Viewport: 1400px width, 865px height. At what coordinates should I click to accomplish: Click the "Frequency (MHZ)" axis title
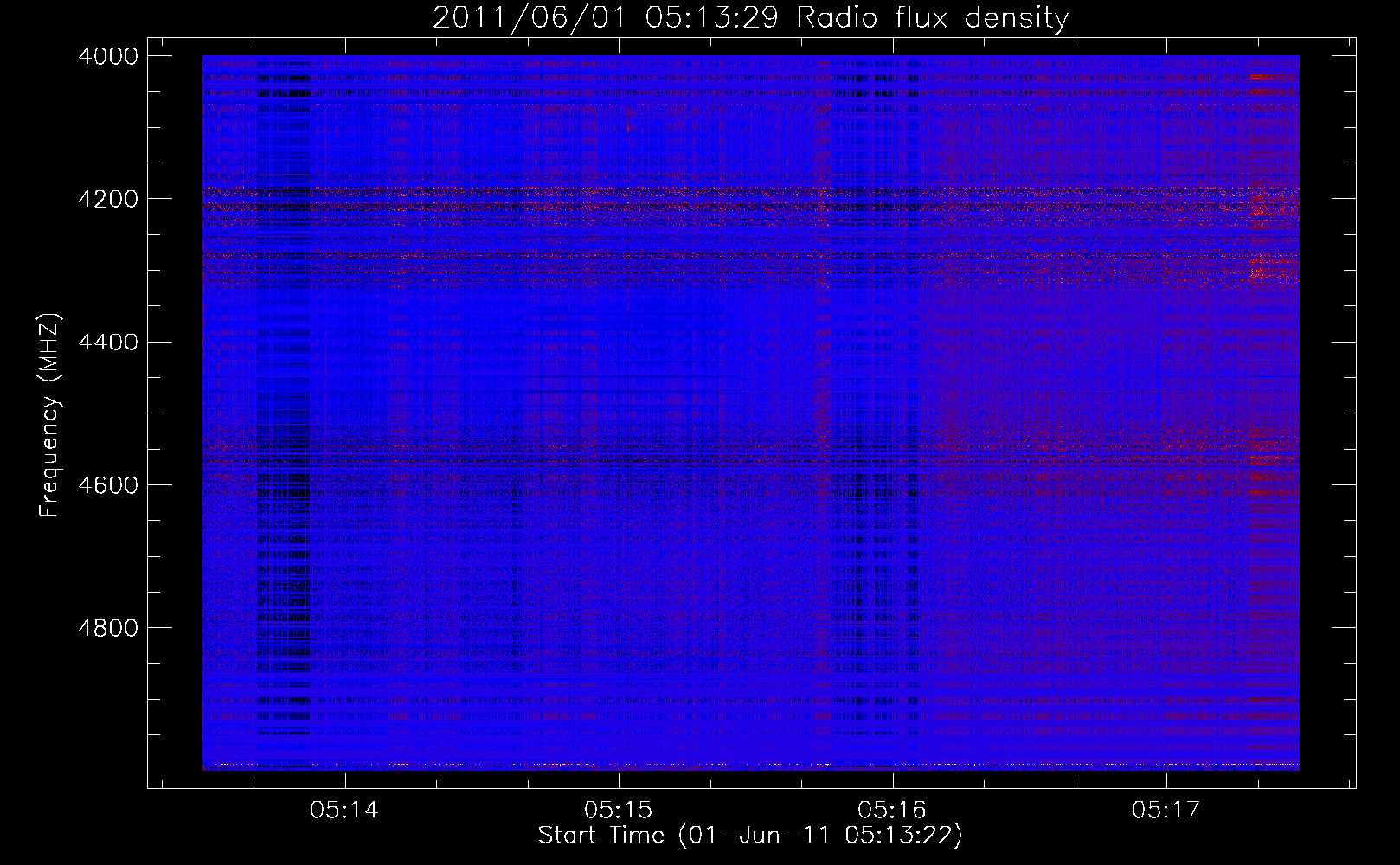[x=49, y=415]
